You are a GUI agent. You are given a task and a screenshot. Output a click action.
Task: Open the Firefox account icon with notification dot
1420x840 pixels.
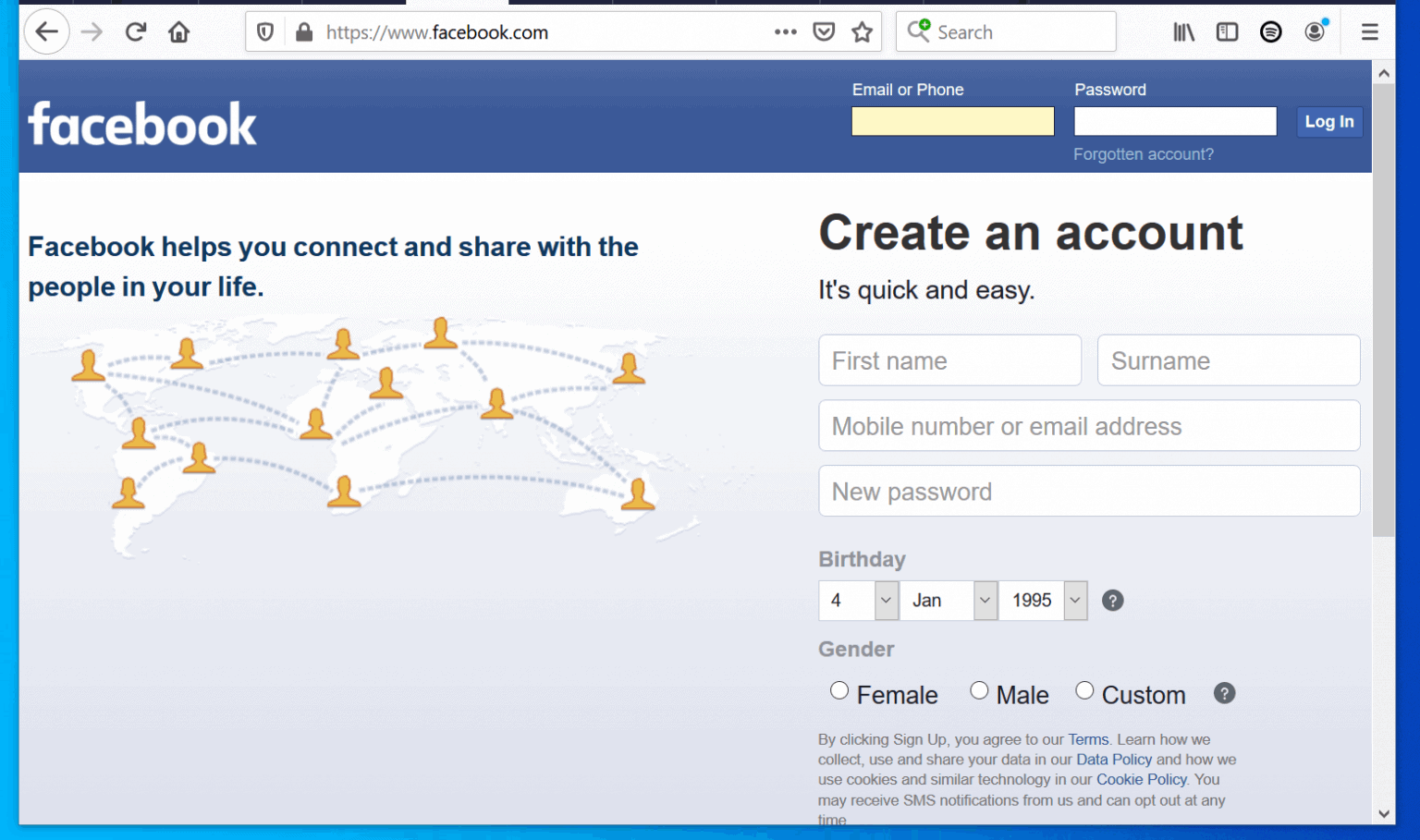(x=1315, y=30)
